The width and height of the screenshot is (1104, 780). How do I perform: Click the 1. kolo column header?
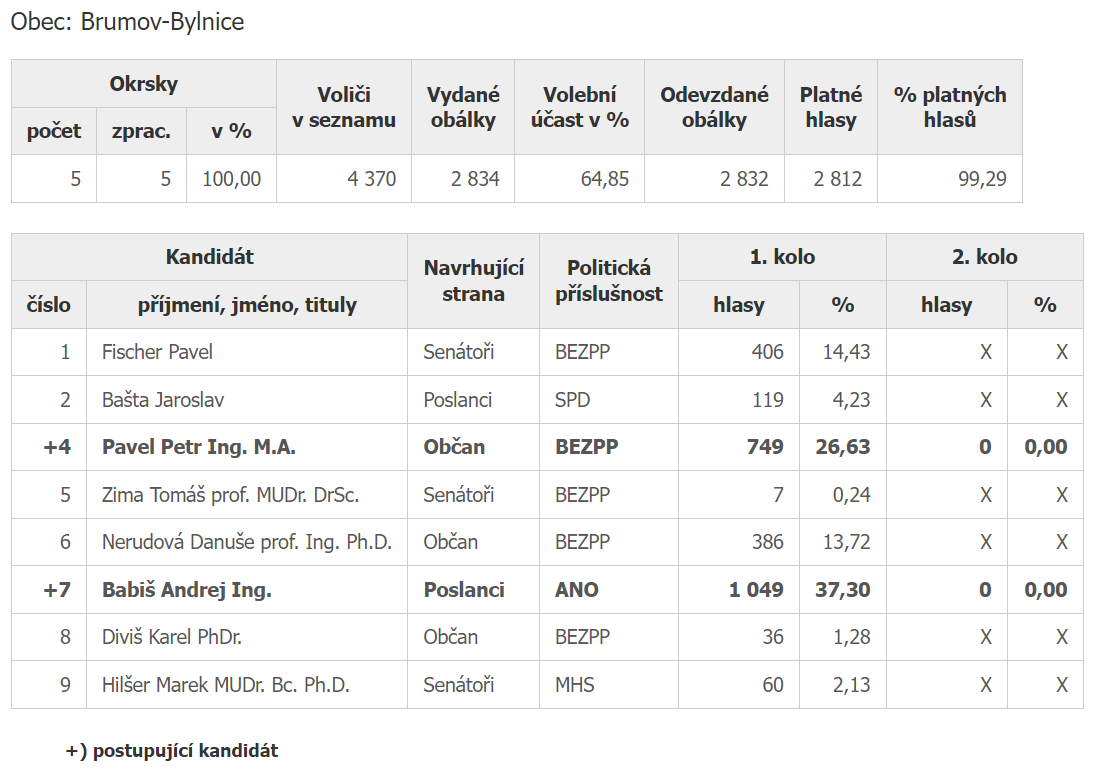pos(782,257)
